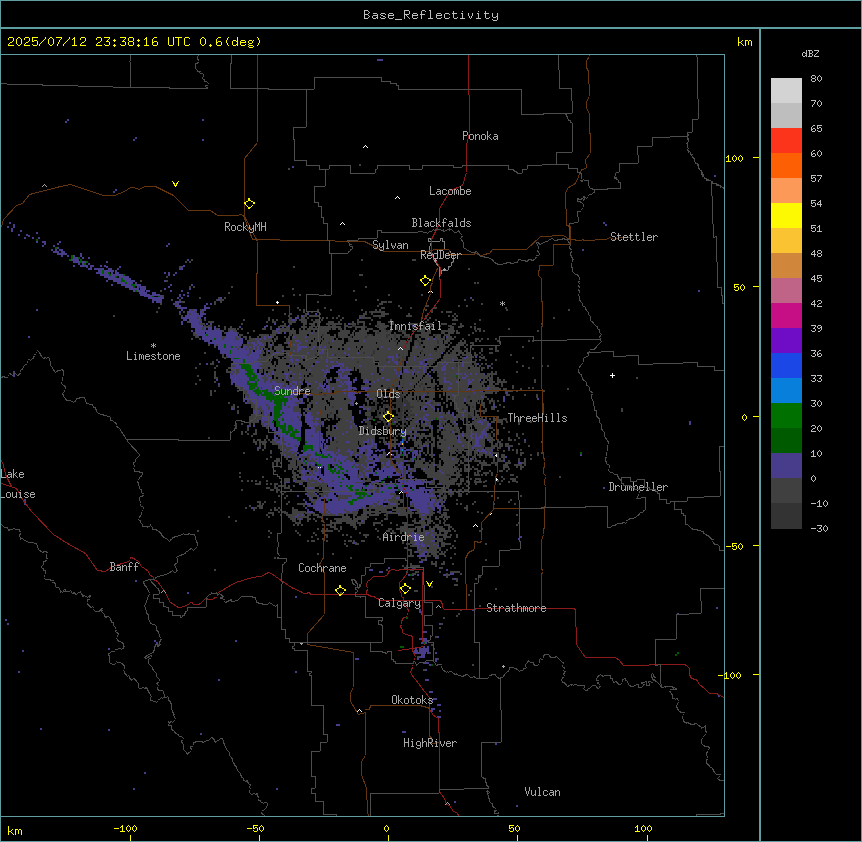862x842 pixels.
Task: Click the 80 value in the dBZ legend
Action: [x=816, y=79]
